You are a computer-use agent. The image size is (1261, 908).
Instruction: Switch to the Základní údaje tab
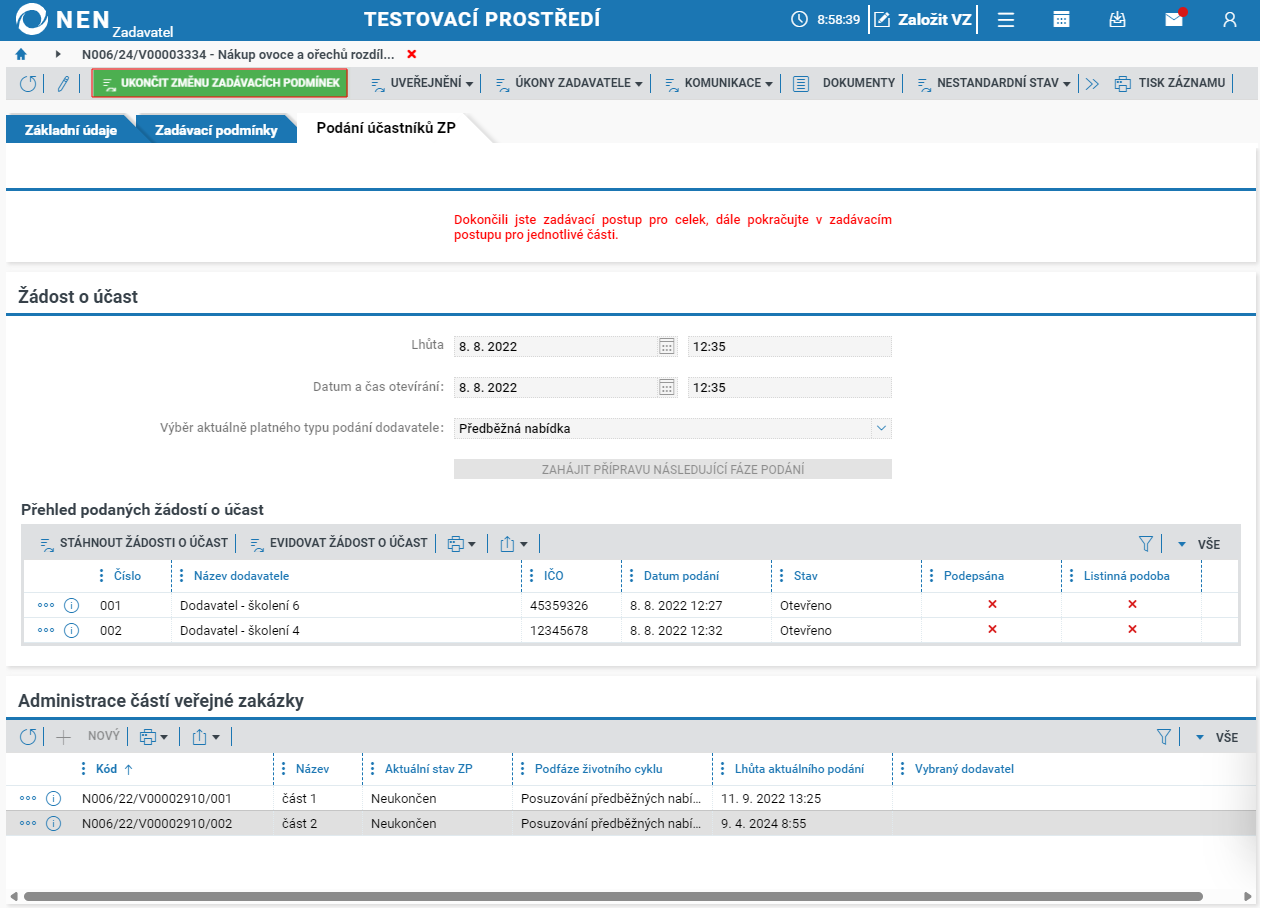tap(70, 129)
